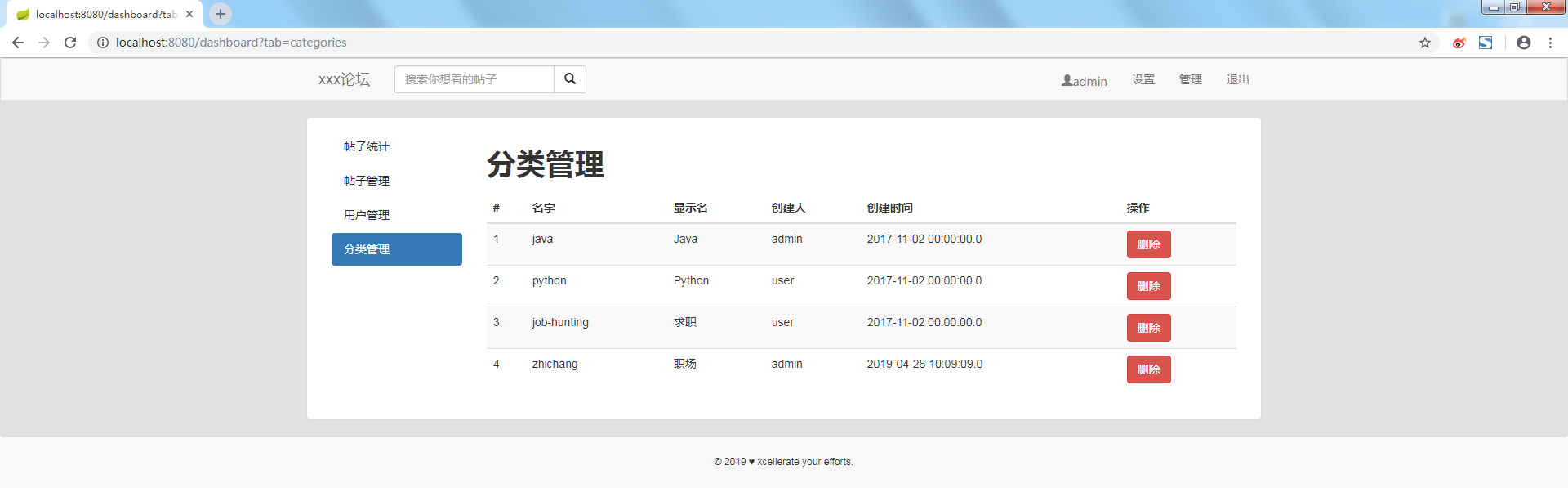Click the 创建时间 column header

point(890,208)
